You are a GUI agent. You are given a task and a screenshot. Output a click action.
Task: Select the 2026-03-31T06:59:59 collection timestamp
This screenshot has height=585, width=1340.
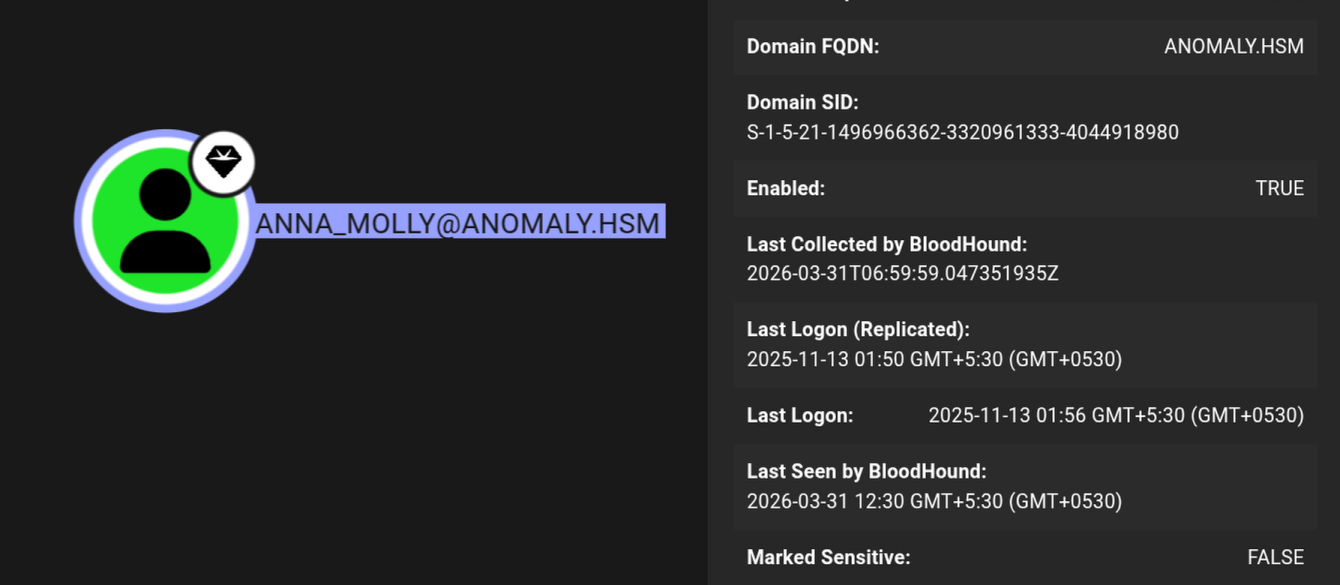[x=902, y=273]
